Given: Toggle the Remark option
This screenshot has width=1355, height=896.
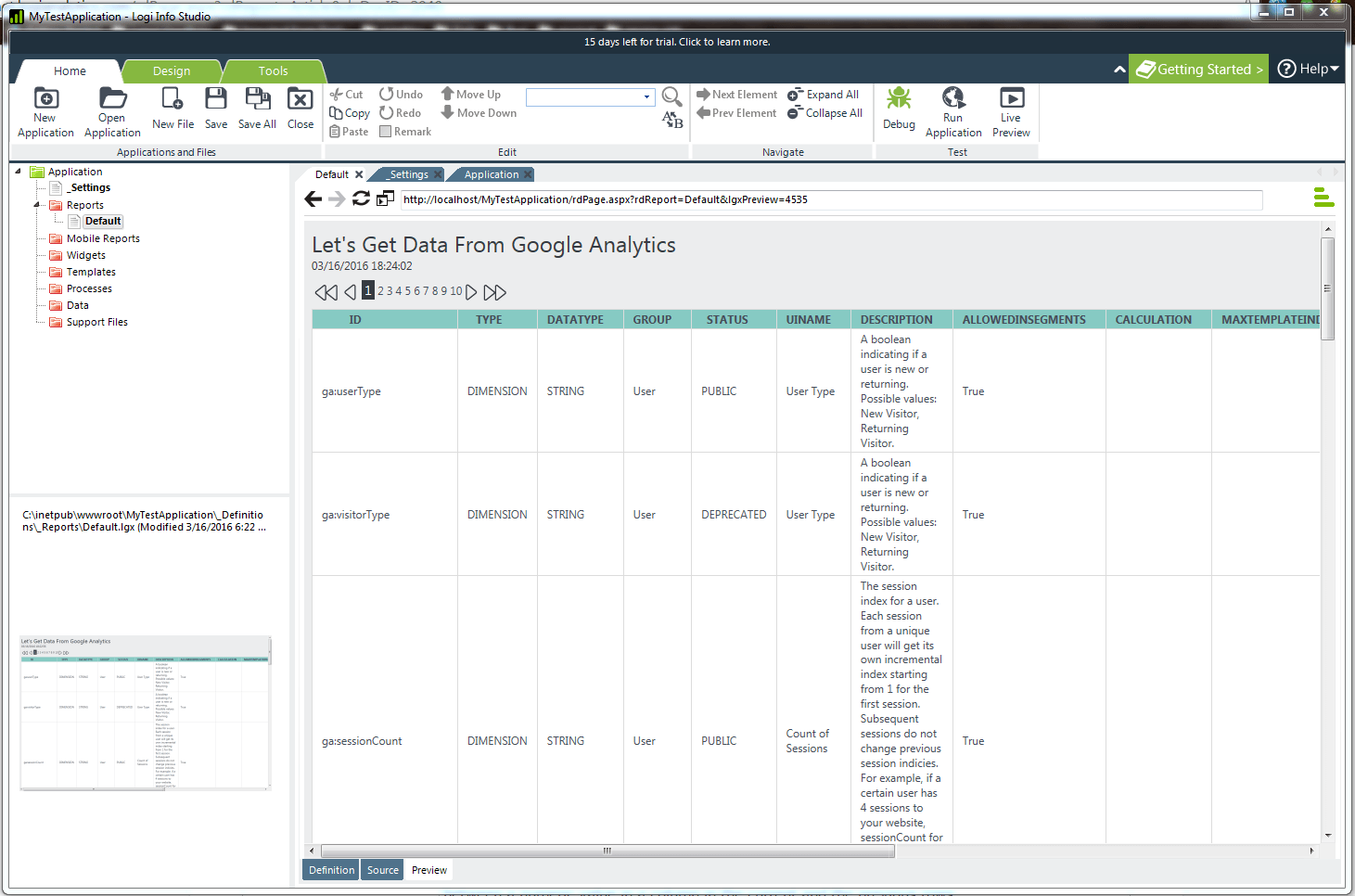Looking at the screenshot, I should [405, 131].
